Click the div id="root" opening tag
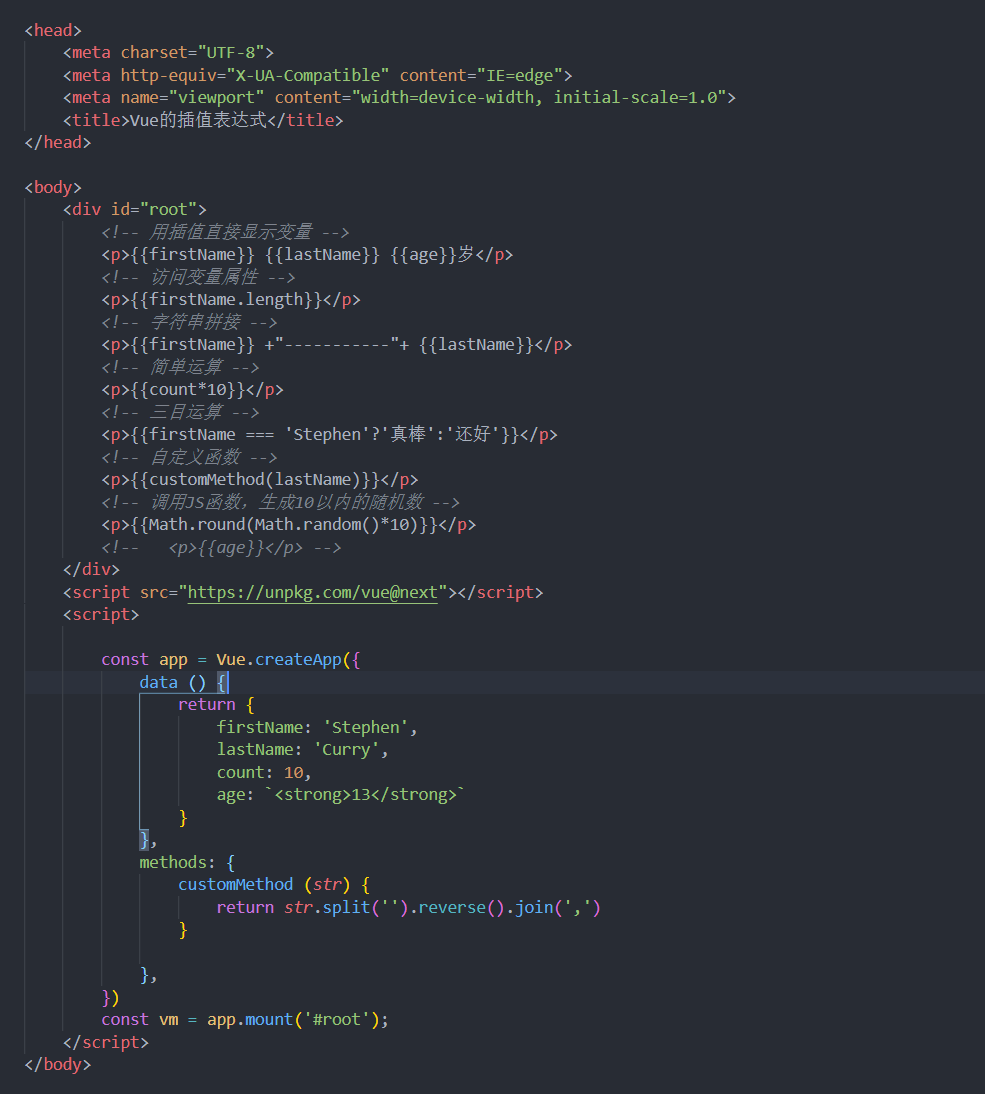This screenshot has width=985, height=1094. coord(135,209)
